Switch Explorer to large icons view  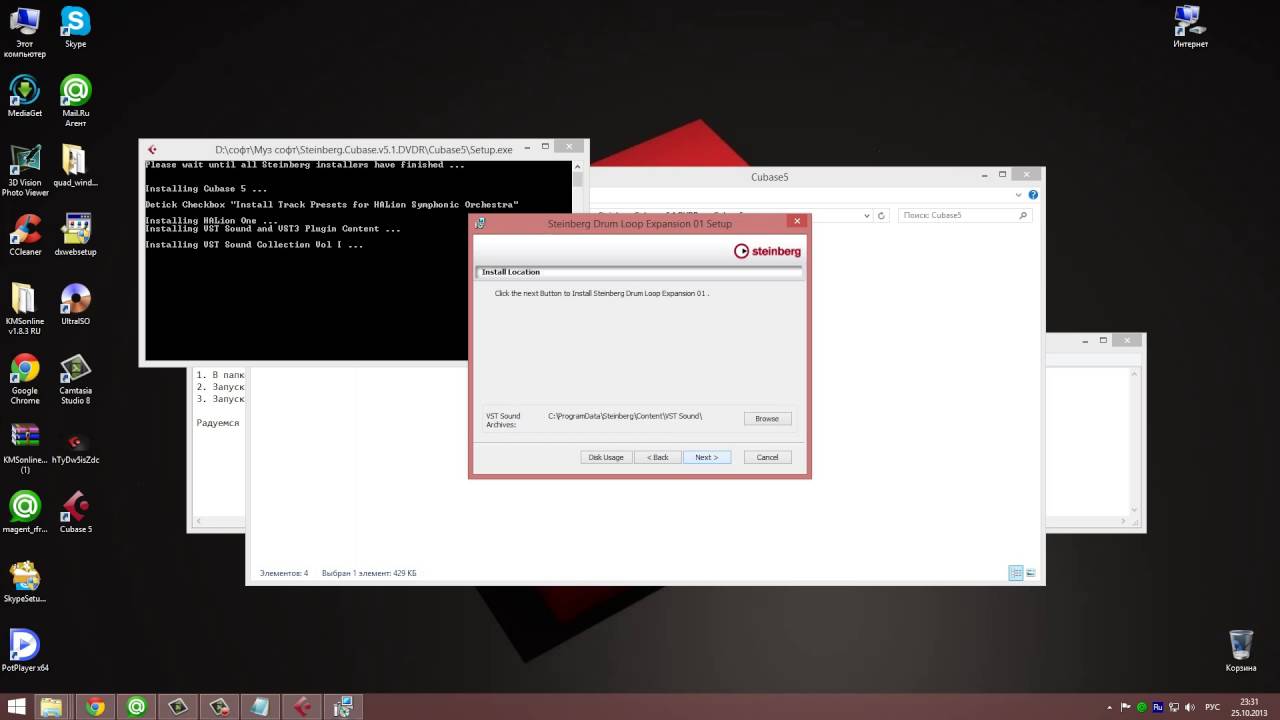click(x=1031, y=573)
